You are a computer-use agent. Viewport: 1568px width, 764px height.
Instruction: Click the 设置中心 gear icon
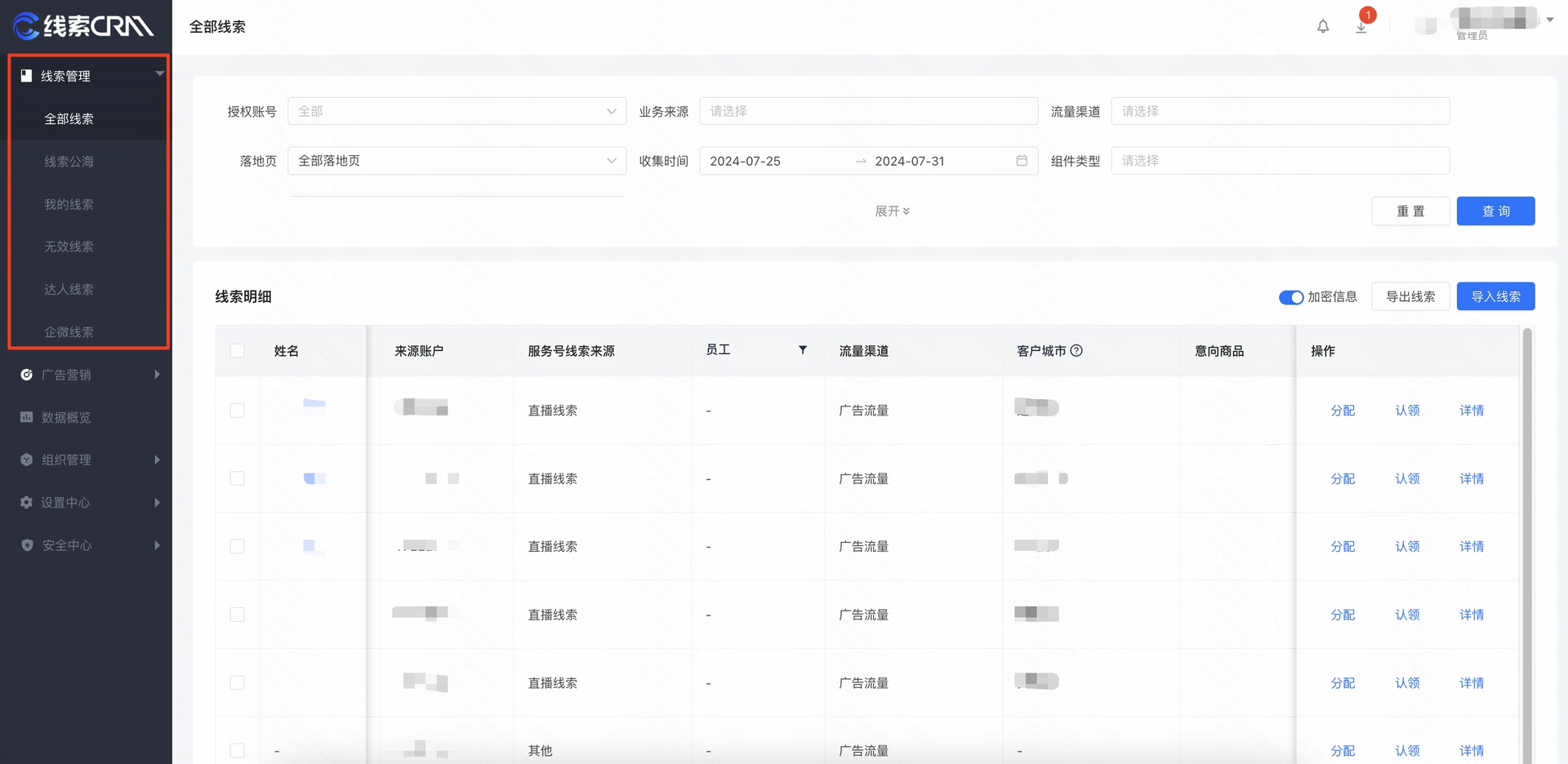(26, 502)
